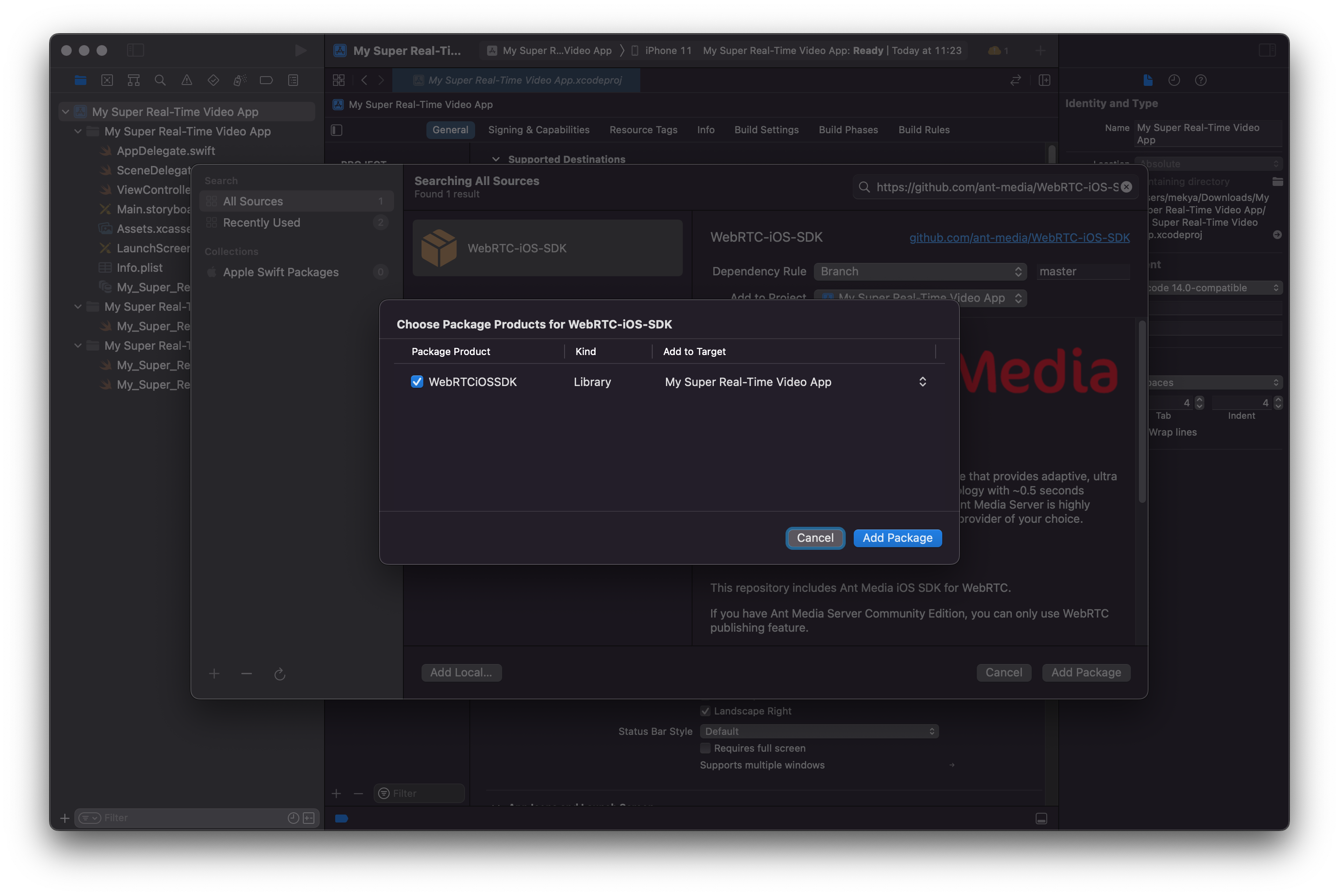
Task: Open the Source Control navigator icon
Action: tap(107, 81)
